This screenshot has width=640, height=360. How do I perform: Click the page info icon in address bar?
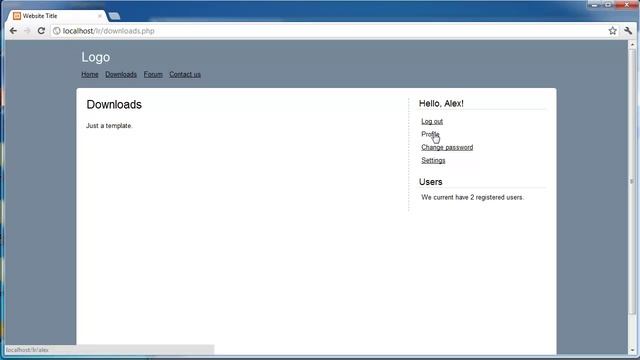[57, 31]
